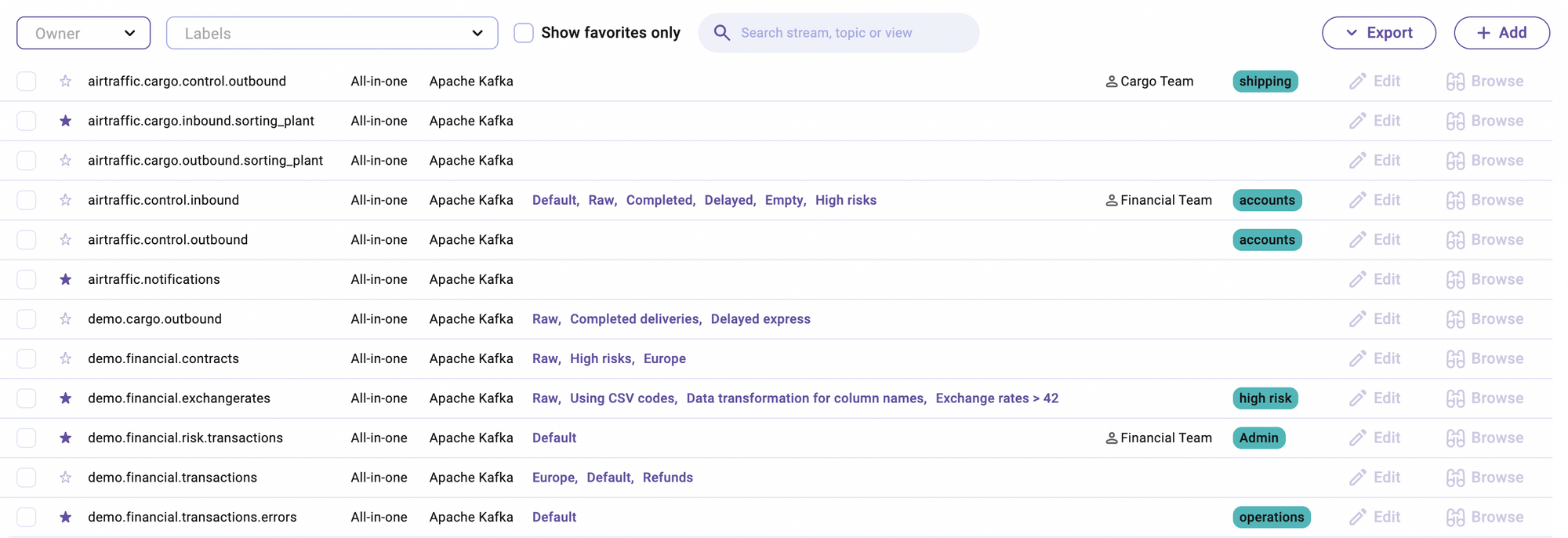Screen dimensions: 1568x538
Task: Click Cargo Team owner person icon
Action: [1112, 82]
